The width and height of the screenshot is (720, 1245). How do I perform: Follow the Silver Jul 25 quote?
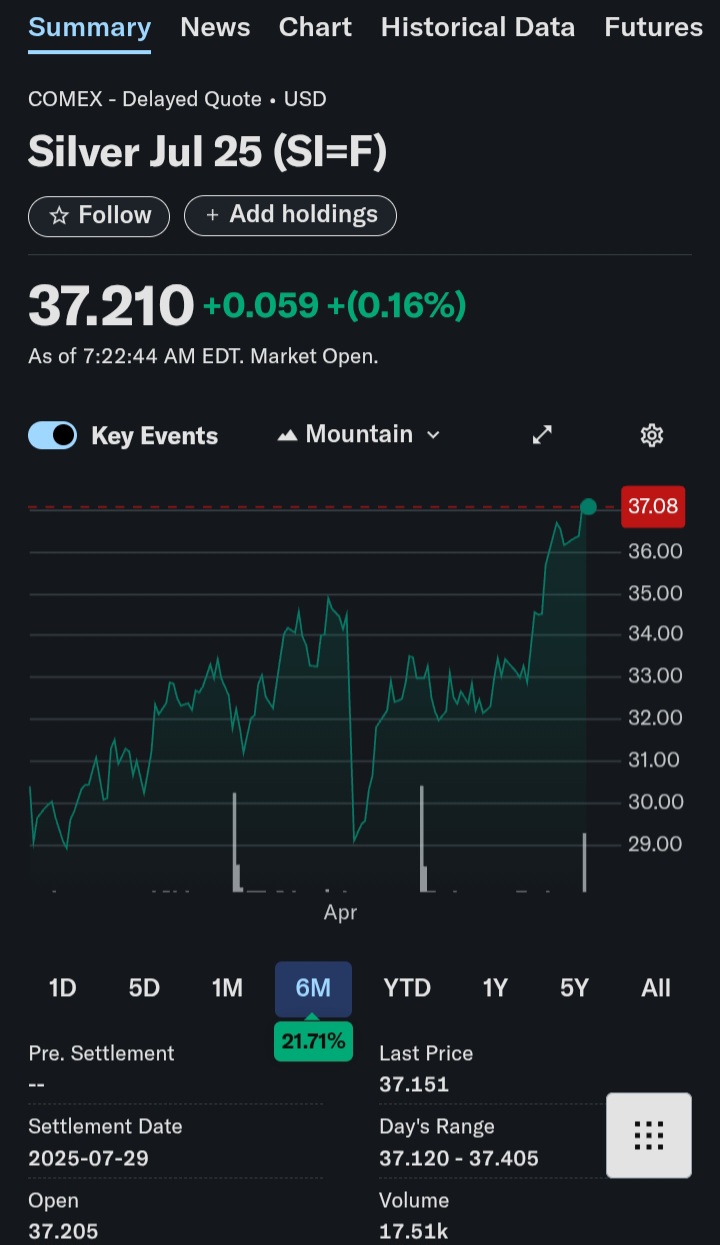pos(99,215)
